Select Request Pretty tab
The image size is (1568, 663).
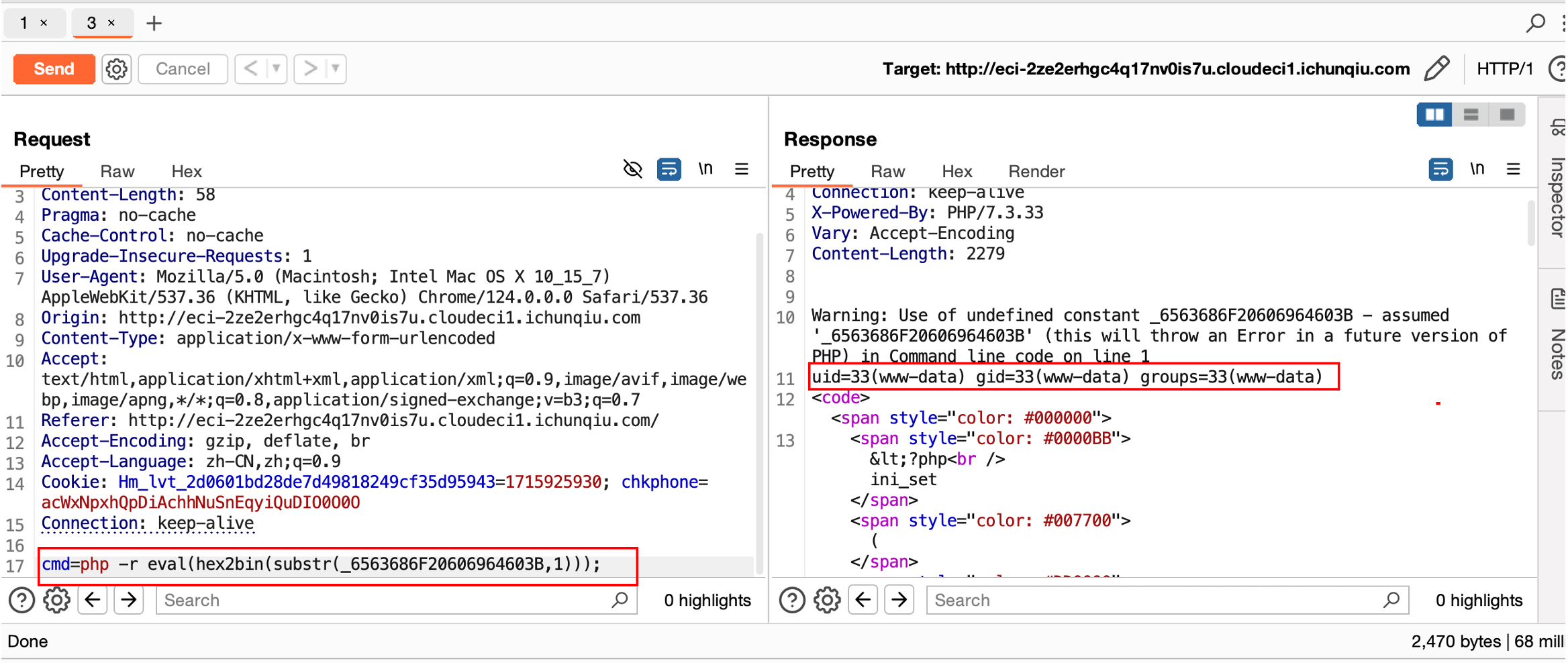[x=42, y=172]
